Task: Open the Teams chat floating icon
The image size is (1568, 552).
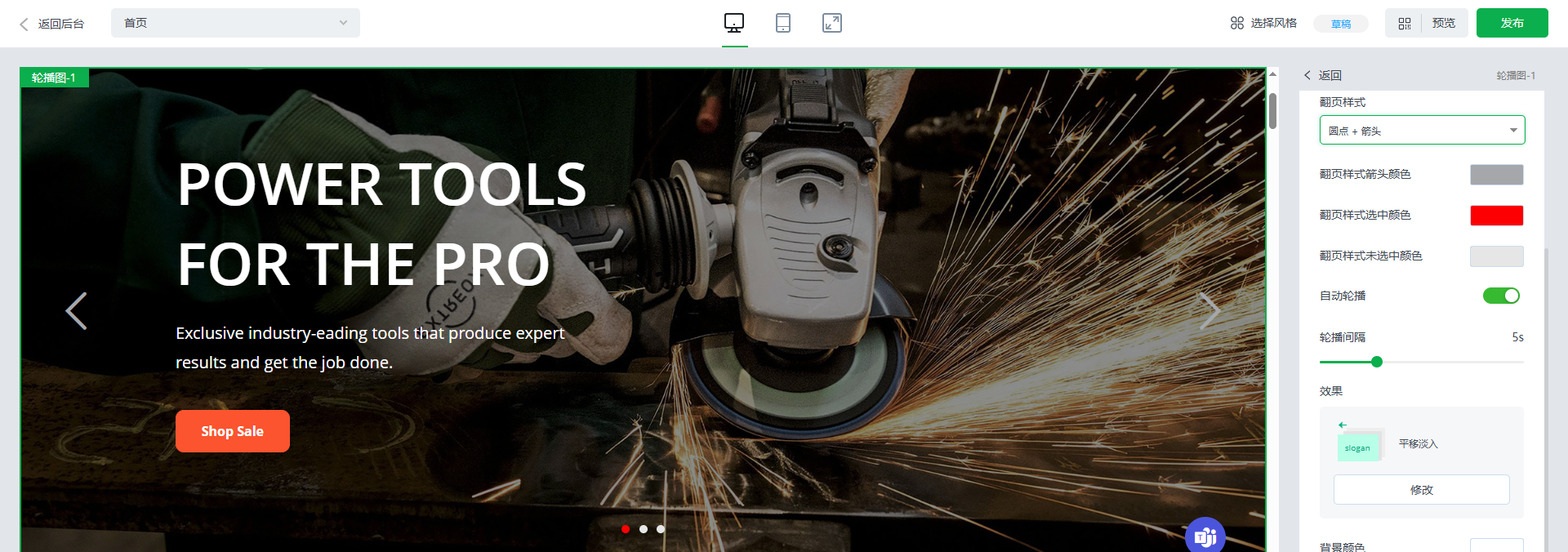Action: [x=1205, y=536]
